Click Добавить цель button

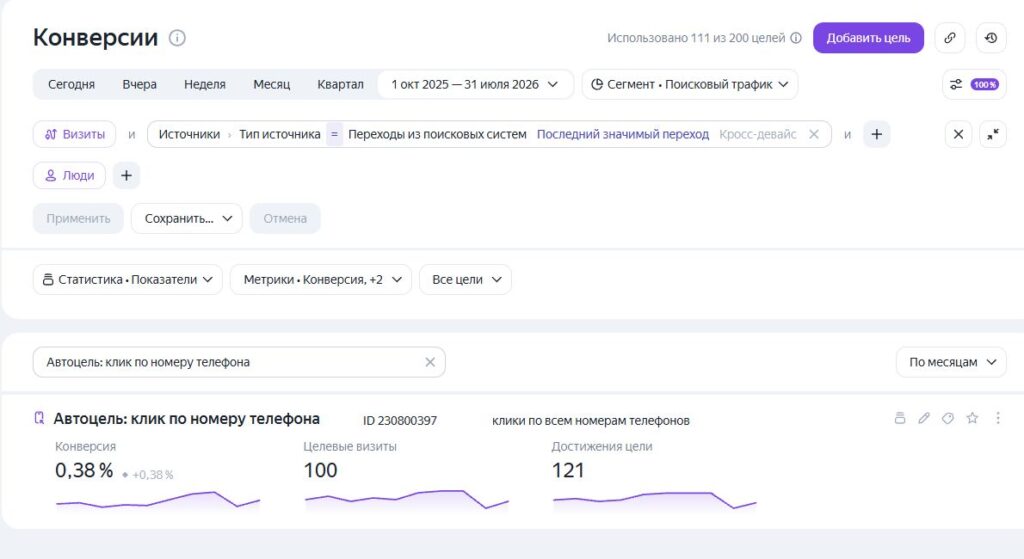pyautogui.click(x=868, y=38)
